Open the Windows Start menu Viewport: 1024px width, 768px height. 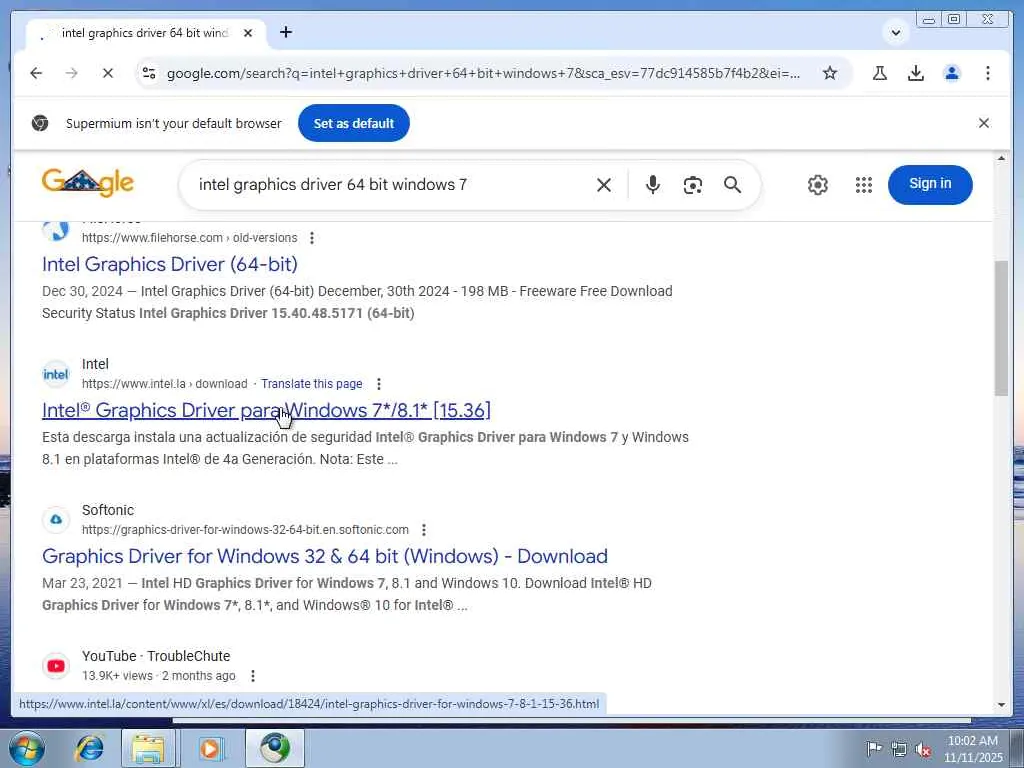click(26, 748)
